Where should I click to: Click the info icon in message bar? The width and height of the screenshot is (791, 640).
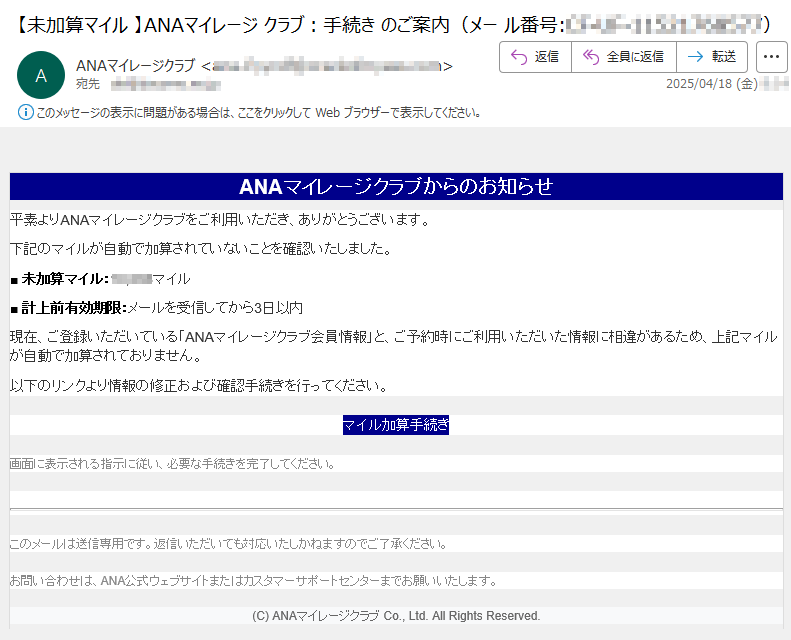pyautogui.click(x=26, y=112)
